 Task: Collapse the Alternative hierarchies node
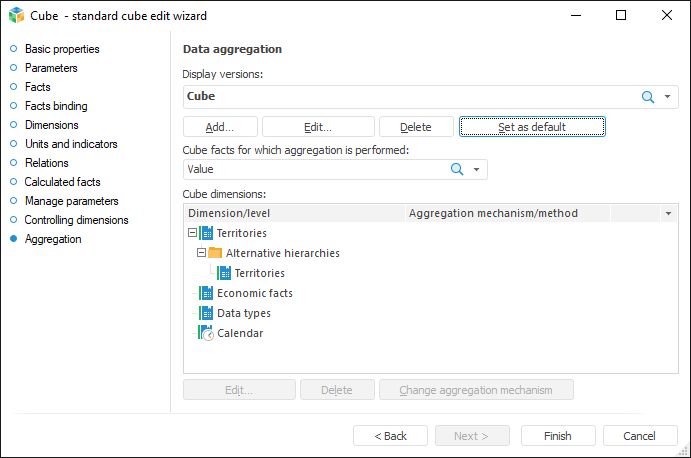(201, 253)
